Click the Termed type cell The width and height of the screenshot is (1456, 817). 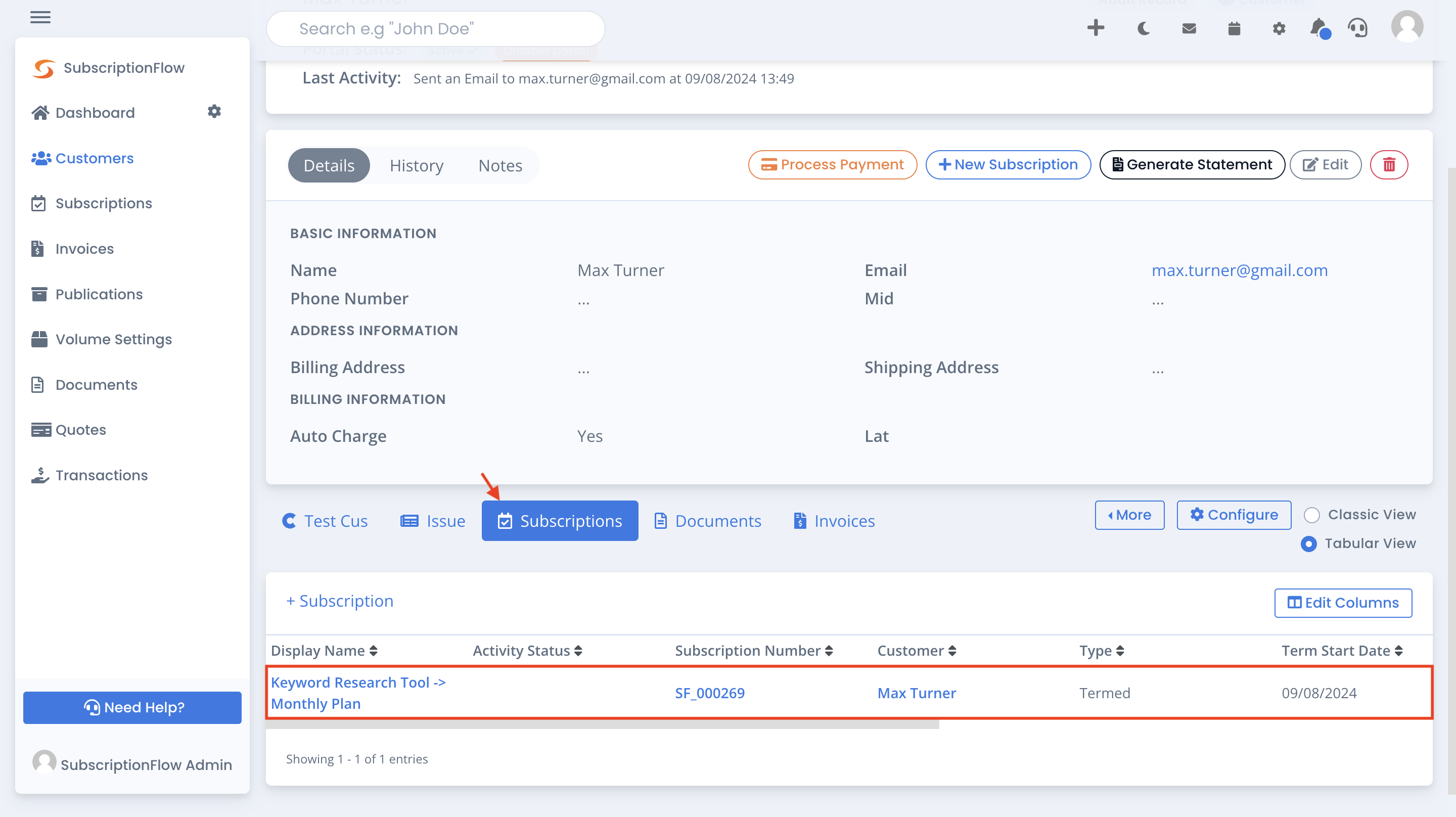[1105, 693]
